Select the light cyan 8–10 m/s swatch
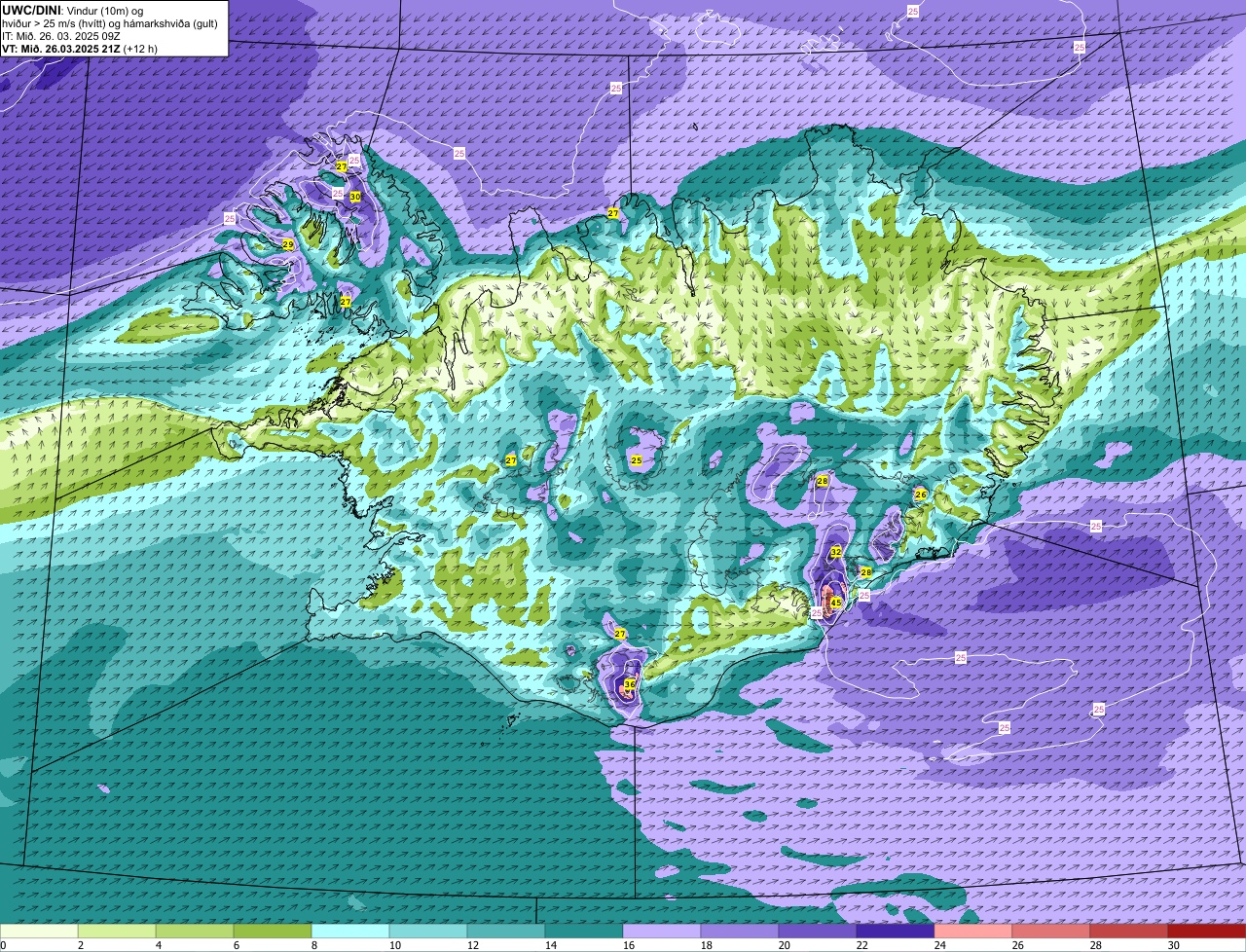The image size is (1246, 952). pyautogui.click(x=350, y=932)
